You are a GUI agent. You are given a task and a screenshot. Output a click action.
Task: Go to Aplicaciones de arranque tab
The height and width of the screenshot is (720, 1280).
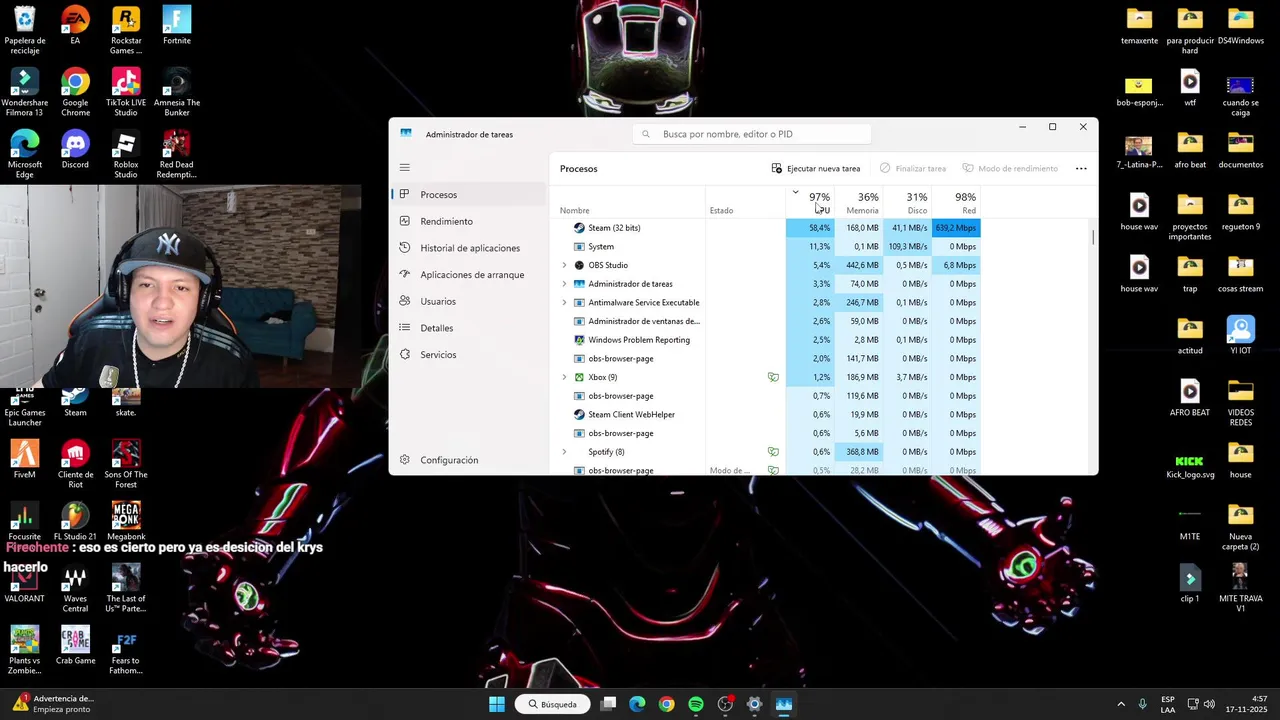[469, 274]
